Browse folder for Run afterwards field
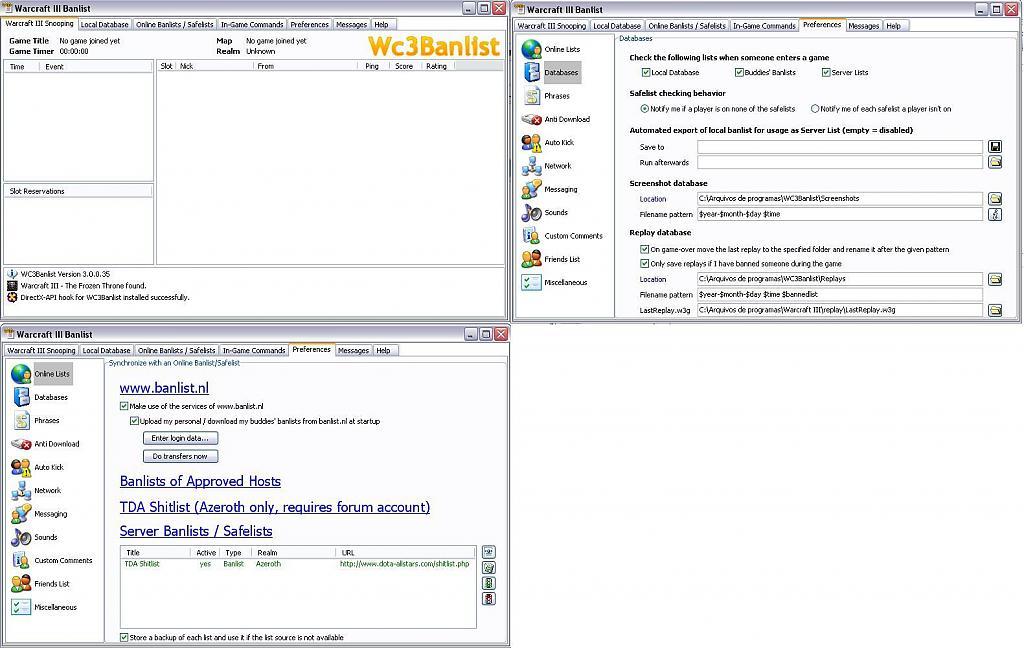 [x=995, y=162]
